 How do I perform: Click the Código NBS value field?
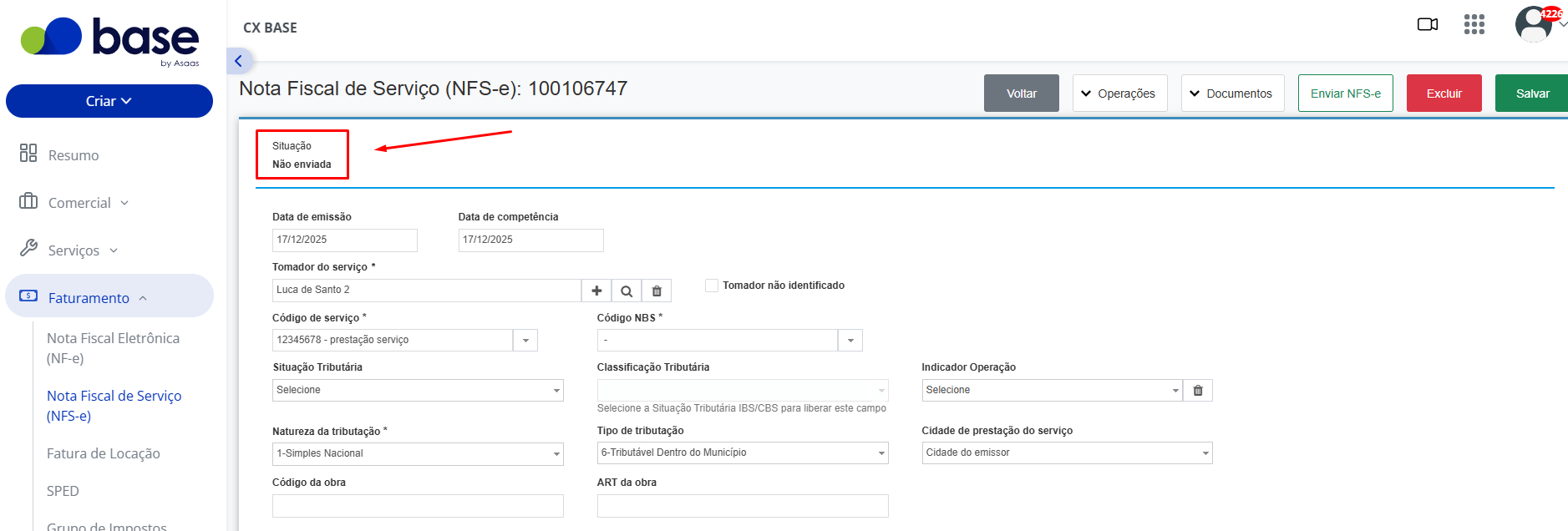click(718, 341)
